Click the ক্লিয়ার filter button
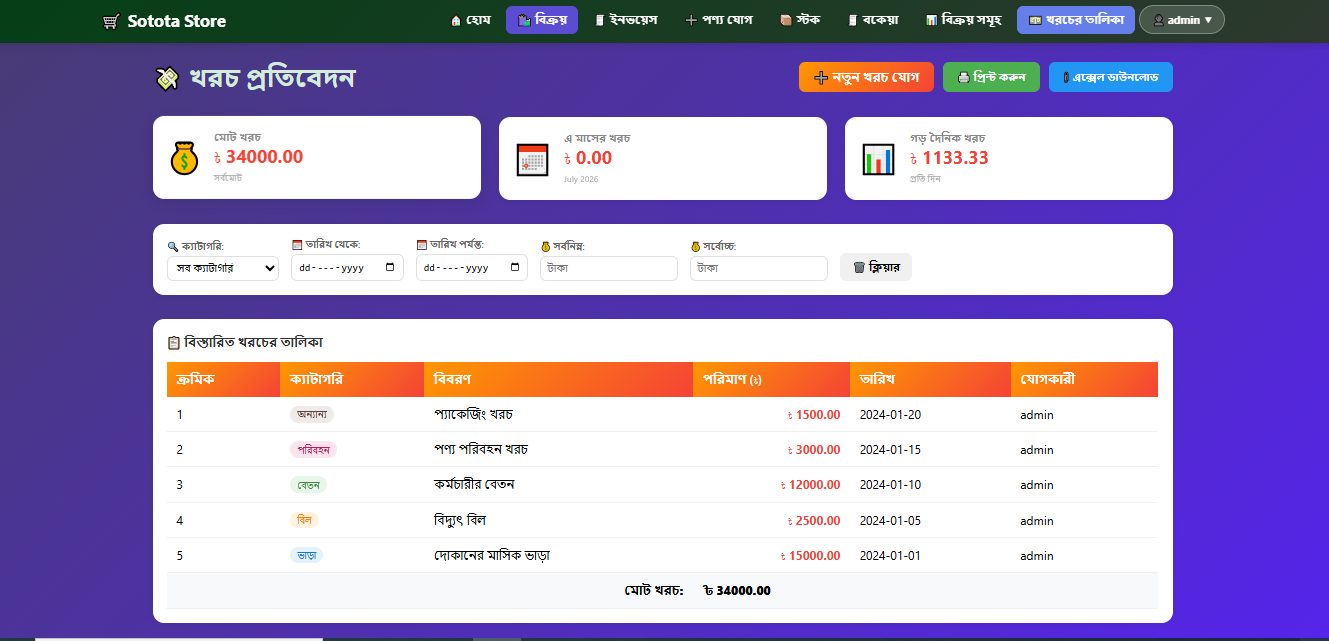Image resolution: width=1329 pixels, height=641 pixels. pyautogui.click(x=876, y=267)
